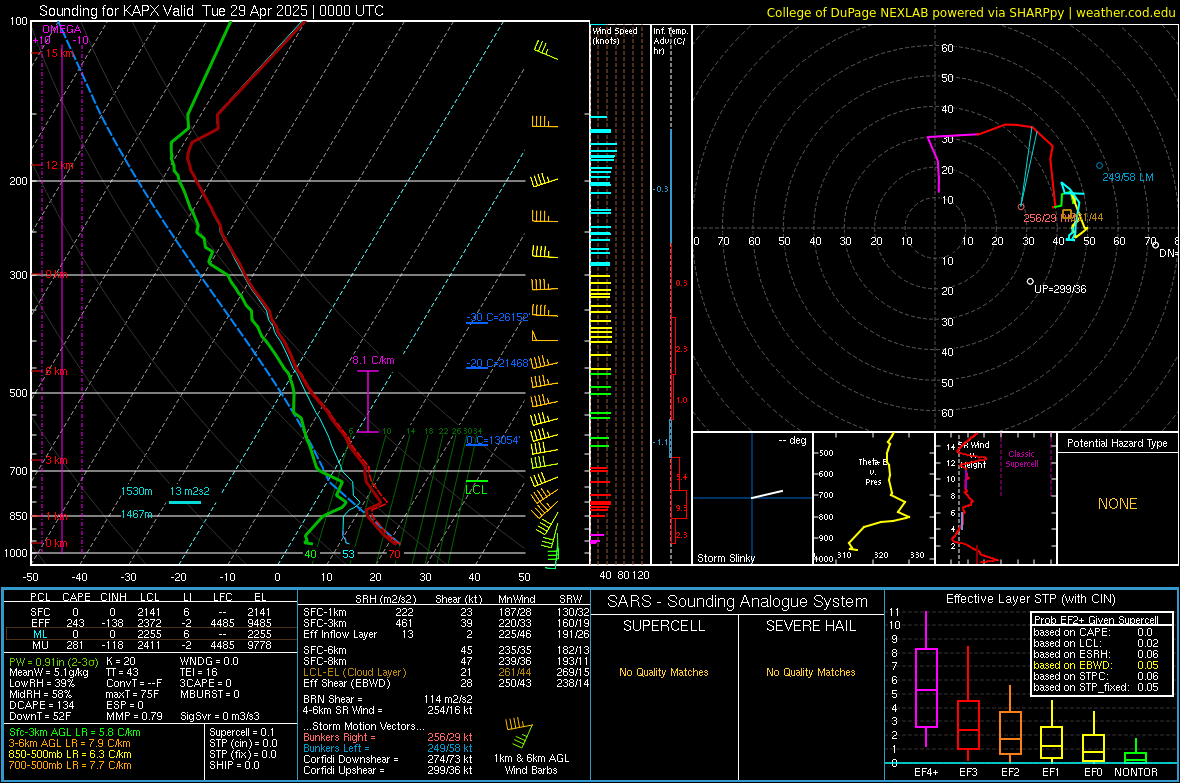The height and width of the screenshot is (783, 1180).
Task: Click the MMP = 0.79 value
Action: [135, 716]
